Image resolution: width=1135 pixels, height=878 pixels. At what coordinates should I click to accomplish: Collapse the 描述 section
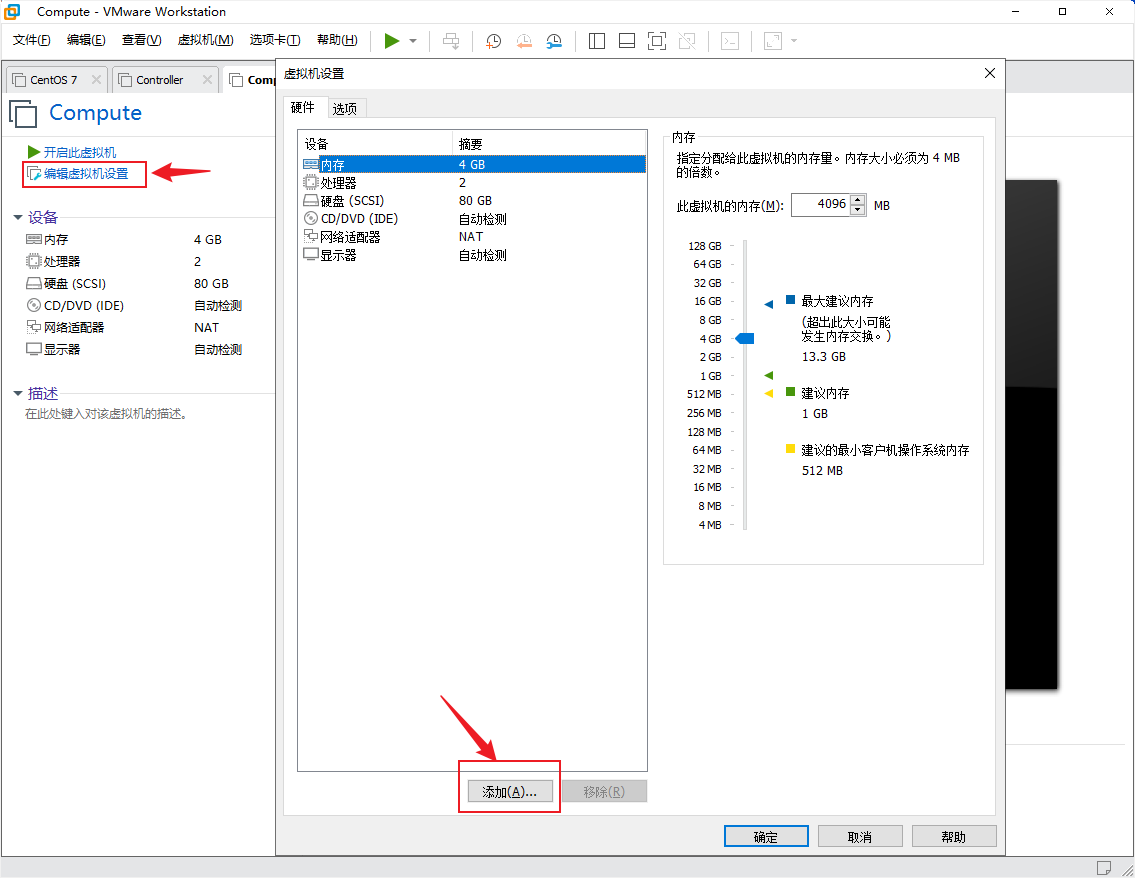pos(17,393)
